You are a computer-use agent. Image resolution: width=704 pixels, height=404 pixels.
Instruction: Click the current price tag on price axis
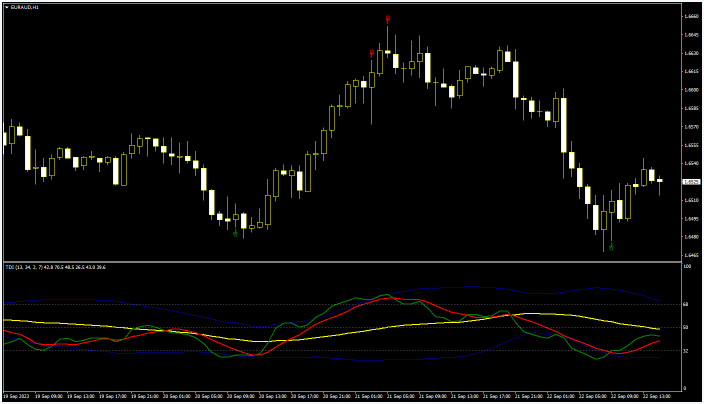click(x=690, y=182)
